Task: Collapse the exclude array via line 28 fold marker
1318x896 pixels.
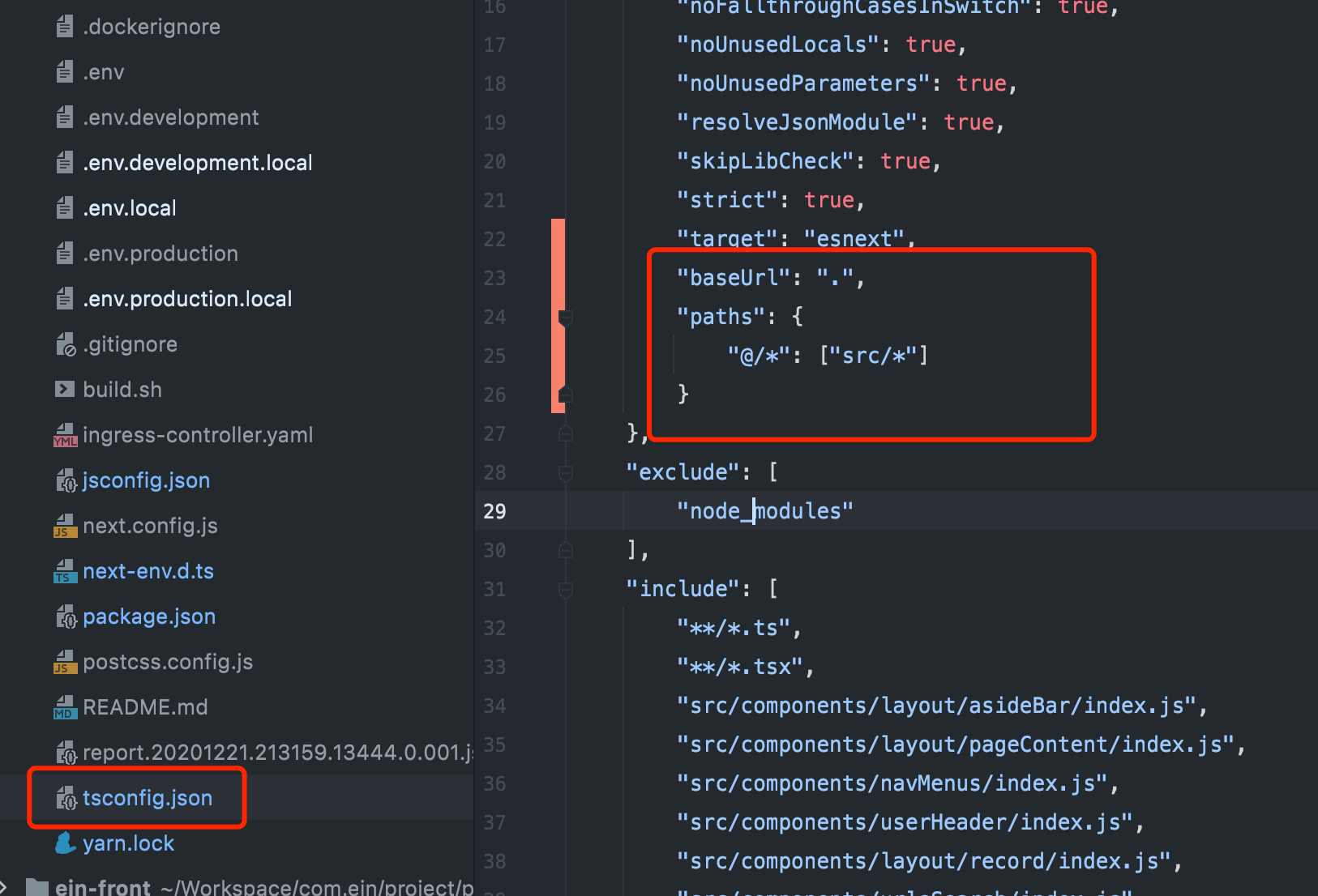Action: tap(565, 472)
